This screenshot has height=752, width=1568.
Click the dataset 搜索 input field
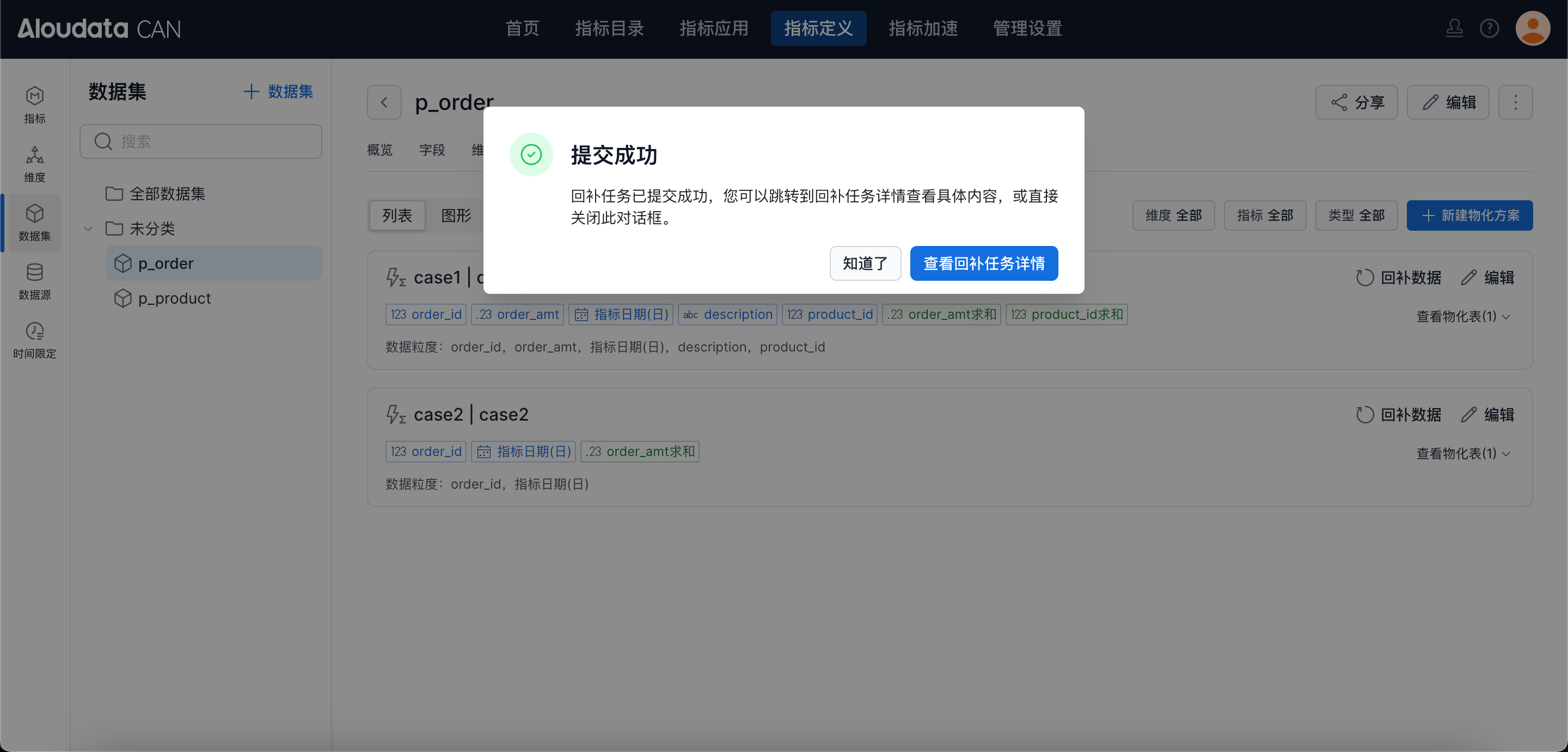(201, 142)
